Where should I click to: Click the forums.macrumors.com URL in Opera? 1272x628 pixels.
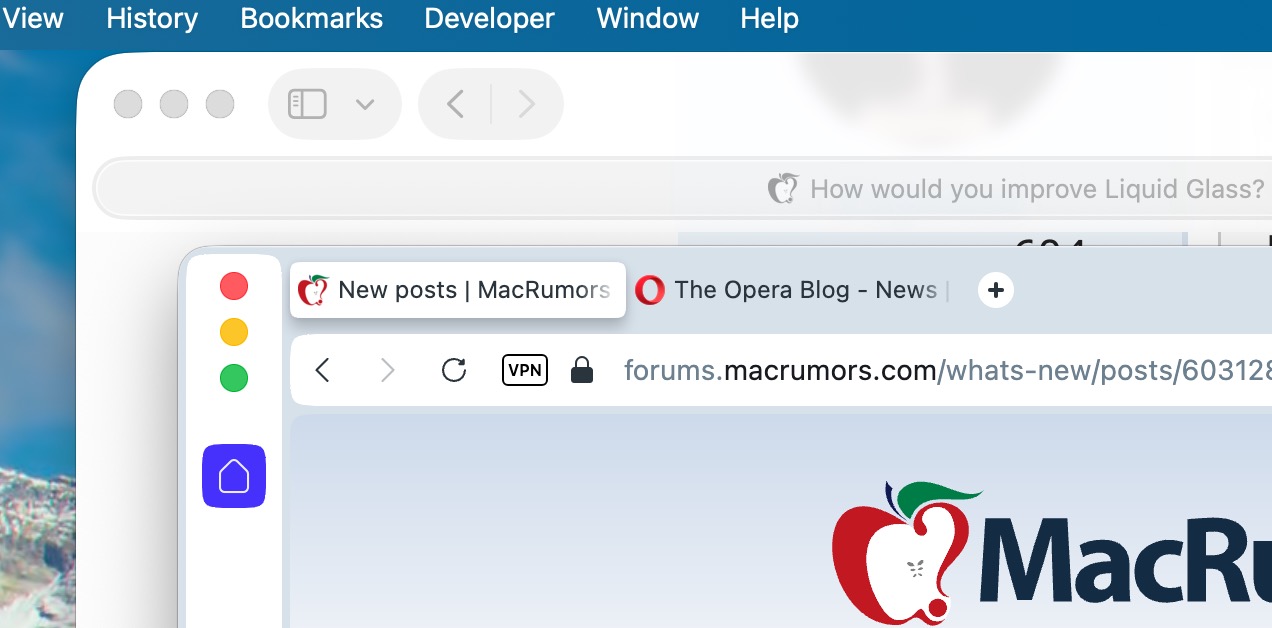pyautogui.click(x=947, y=371)
